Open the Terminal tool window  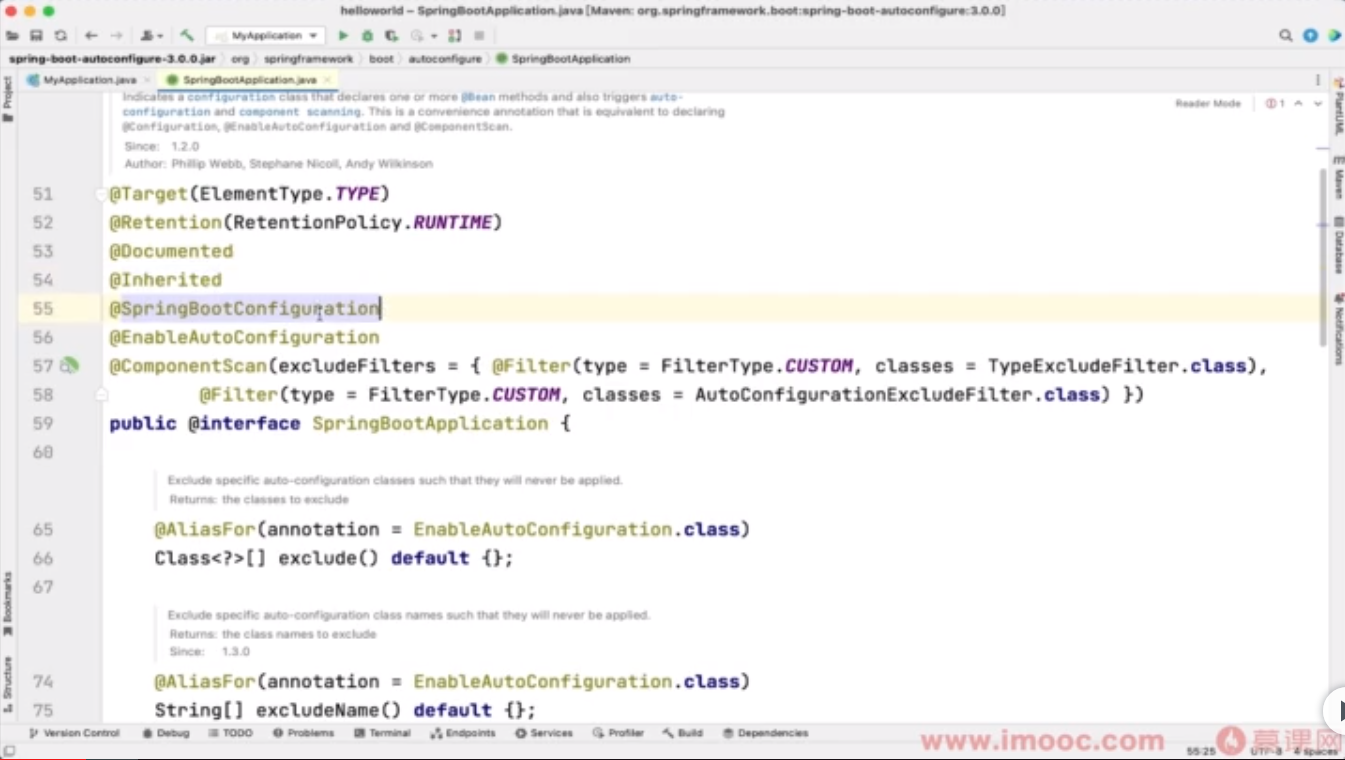tap(384, 733)
